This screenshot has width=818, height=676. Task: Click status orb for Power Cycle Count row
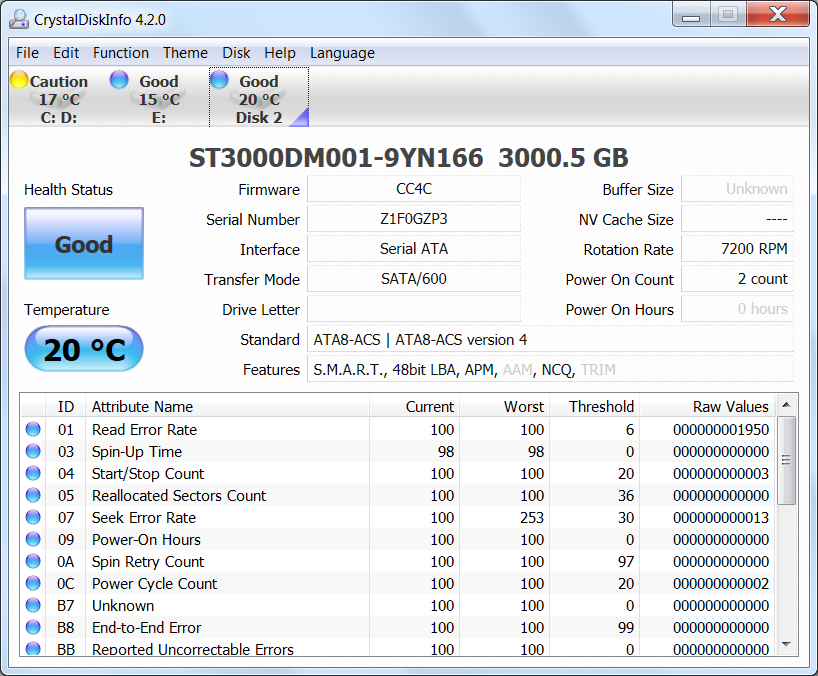click(33, 583)
